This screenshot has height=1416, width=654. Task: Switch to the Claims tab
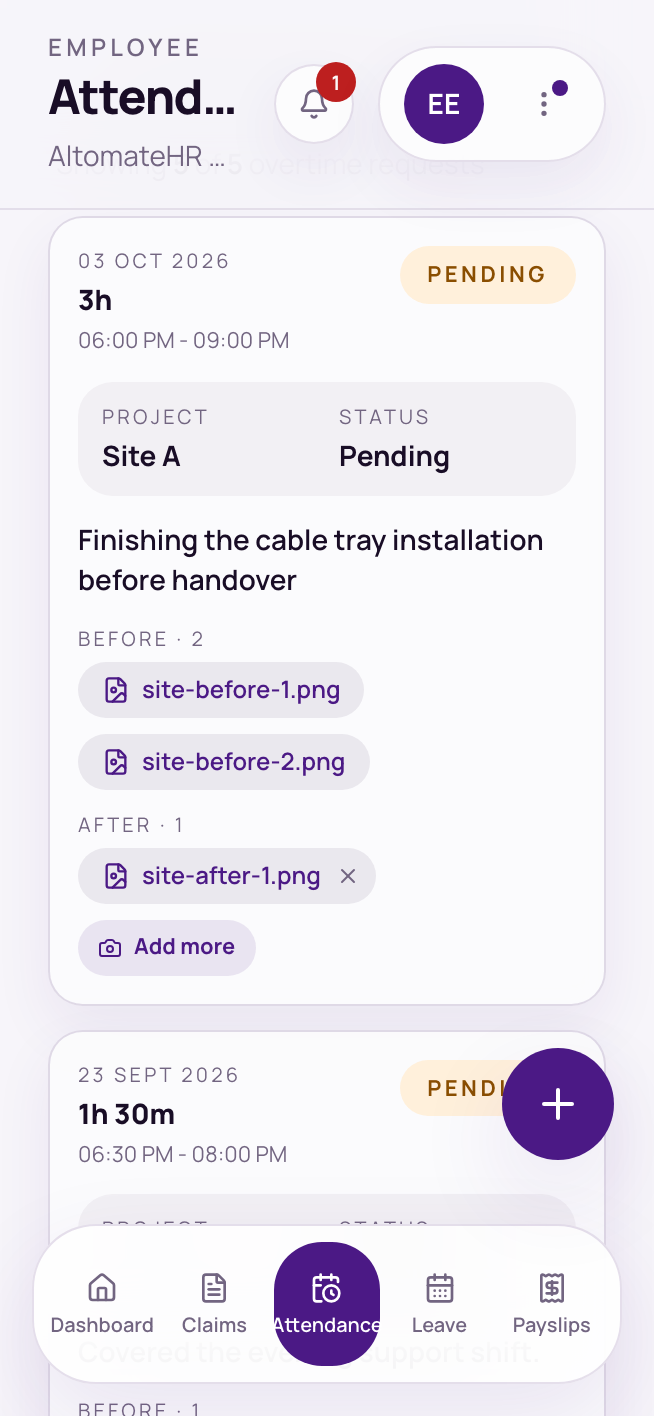(214, 1304)
